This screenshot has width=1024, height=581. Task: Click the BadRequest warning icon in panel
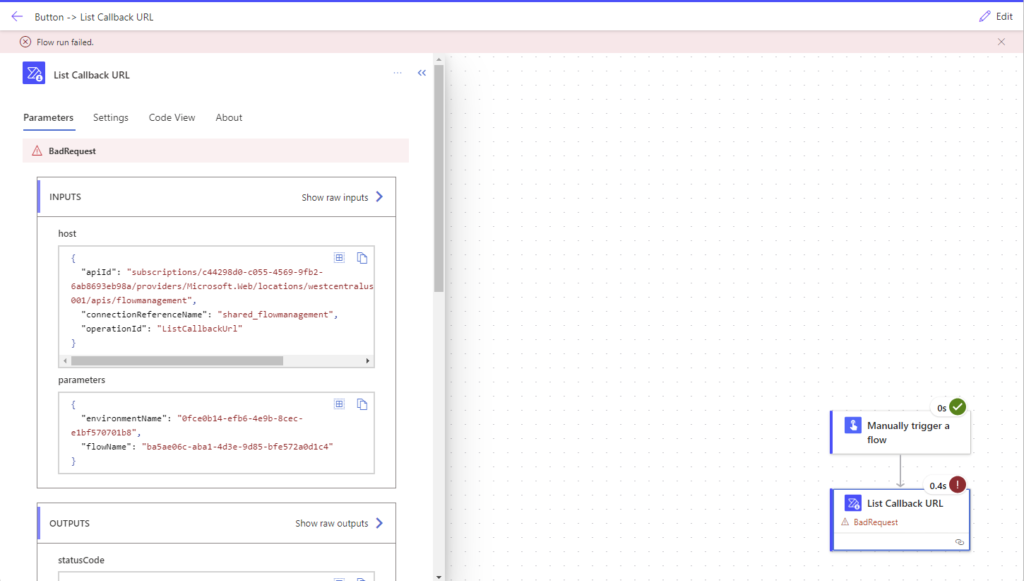tap(37, 151)
